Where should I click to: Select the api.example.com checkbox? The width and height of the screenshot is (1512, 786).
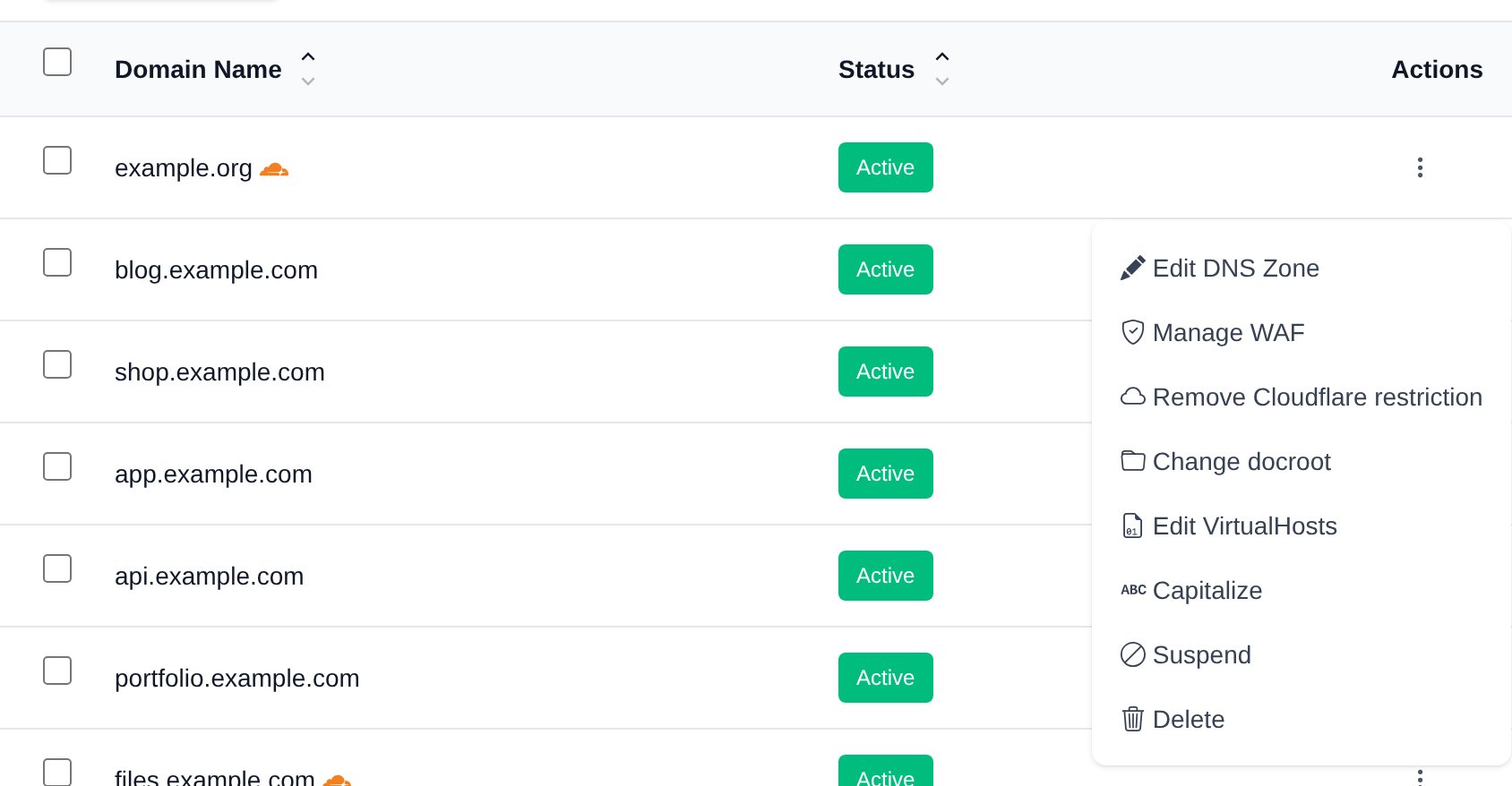coord(57,568)
